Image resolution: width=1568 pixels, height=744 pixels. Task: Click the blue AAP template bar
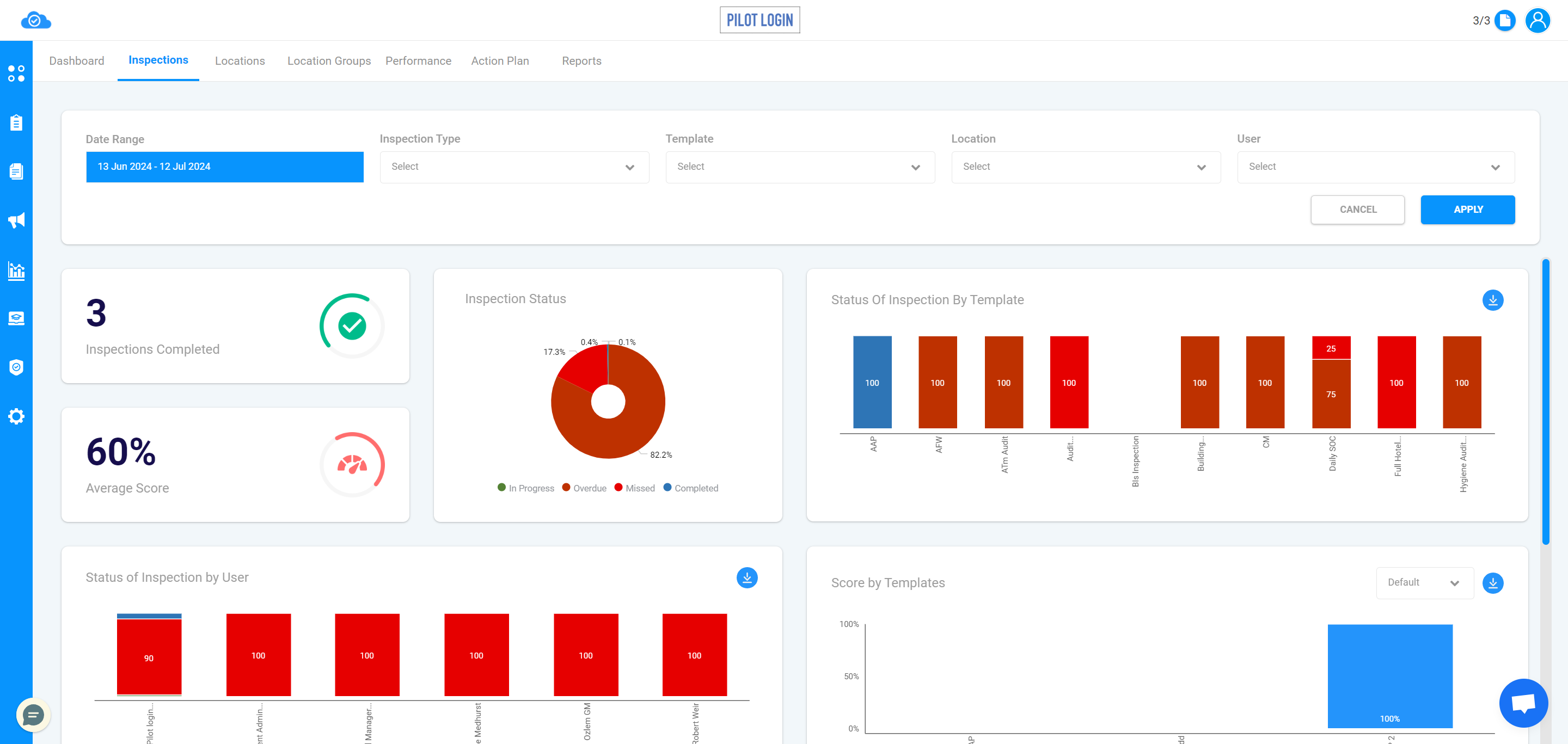pos(872,382)
